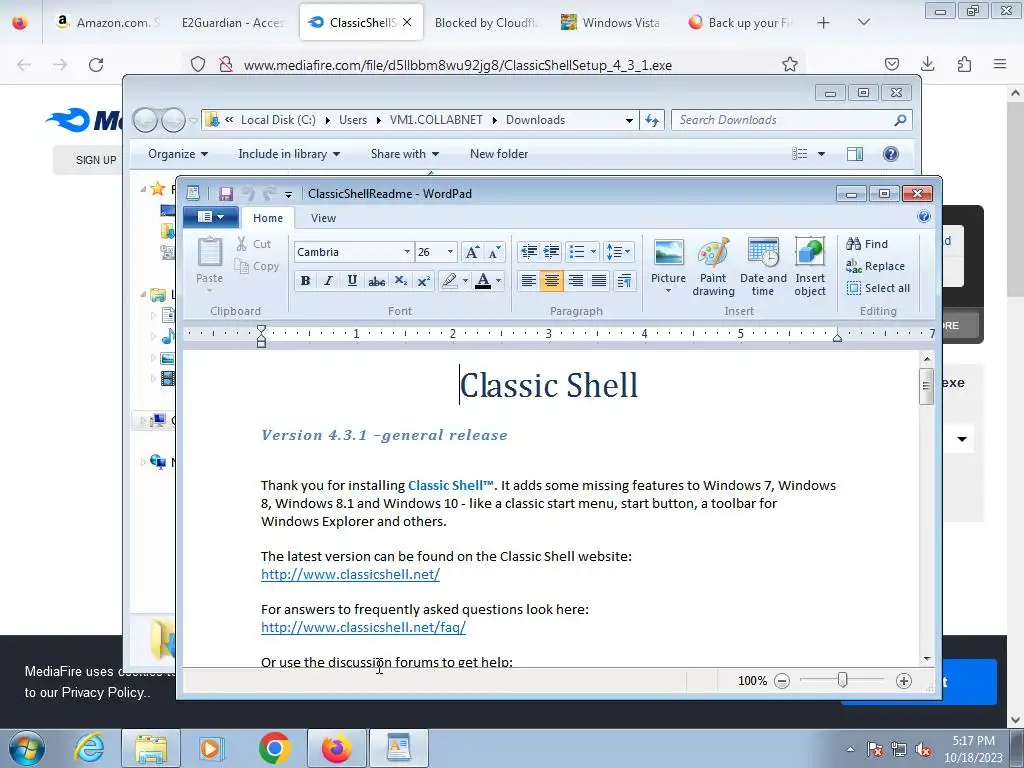
Task: Open Customize Quick Access Toolbar dropdown
Action: pyautogui.click(x=288, y=194)
